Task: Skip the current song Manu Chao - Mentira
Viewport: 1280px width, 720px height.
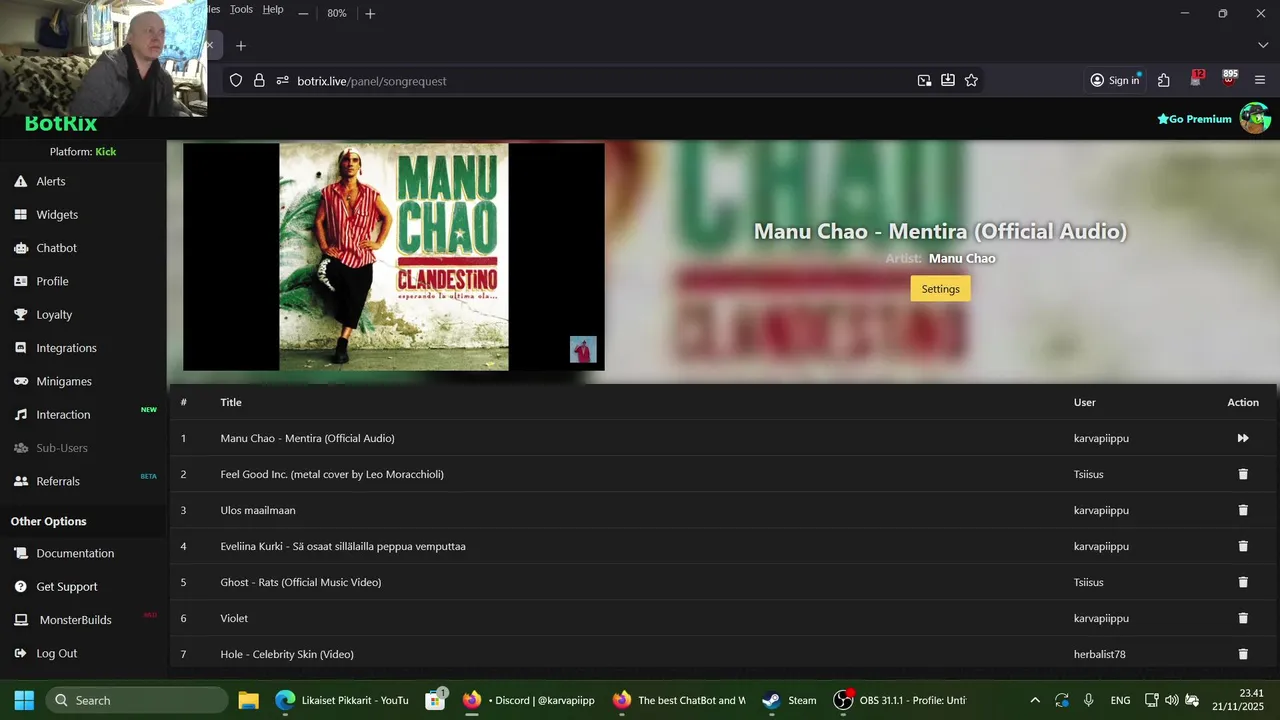Action: pyautogui.click(x=1243, y=438)
